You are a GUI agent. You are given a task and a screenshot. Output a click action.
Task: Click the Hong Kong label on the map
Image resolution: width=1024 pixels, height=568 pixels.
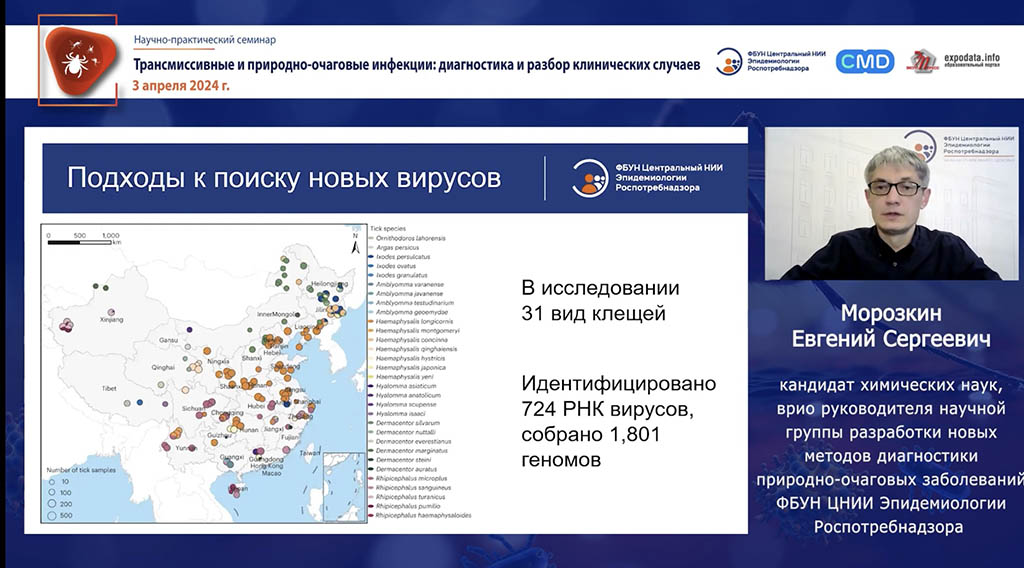266,466
